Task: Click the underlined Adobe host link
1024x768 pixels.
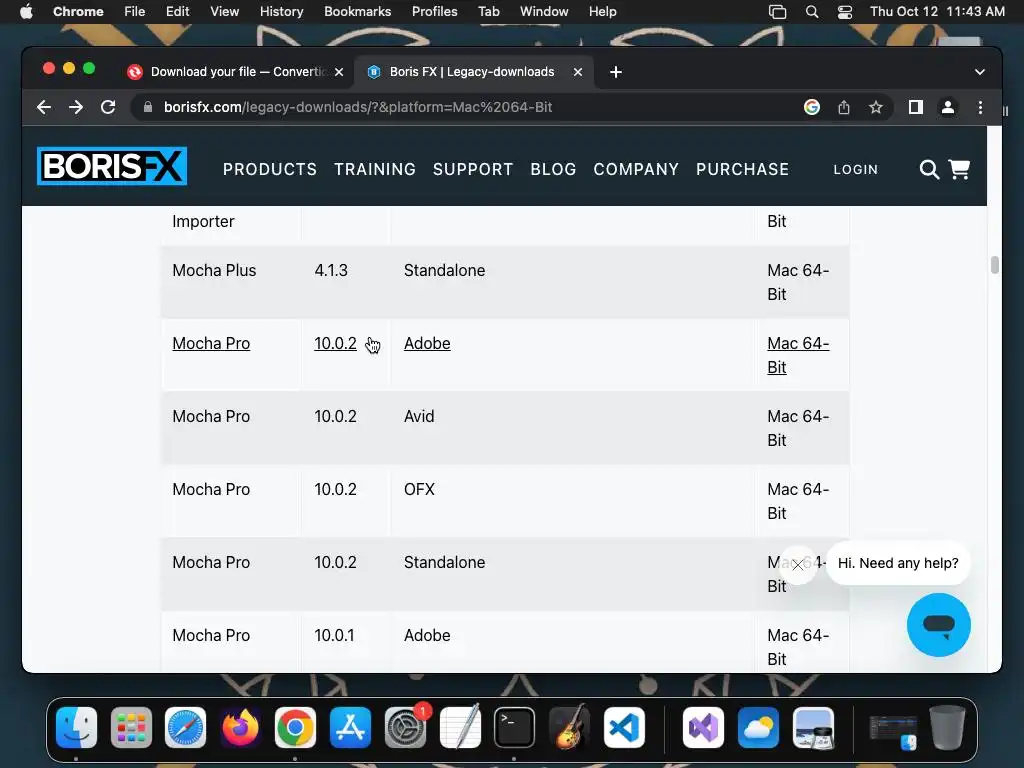Action: coord(427,344)
